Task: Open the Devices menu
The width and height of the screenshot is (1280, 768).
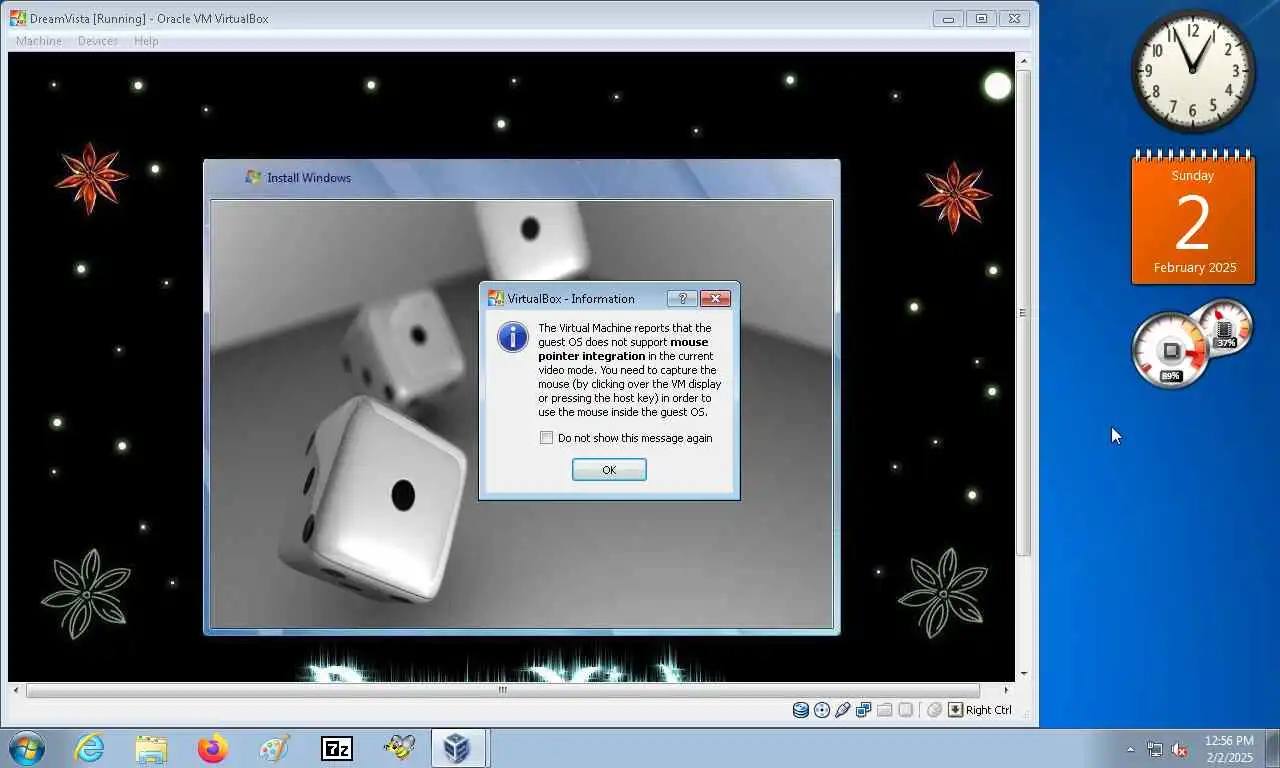Action: (98, 41)
